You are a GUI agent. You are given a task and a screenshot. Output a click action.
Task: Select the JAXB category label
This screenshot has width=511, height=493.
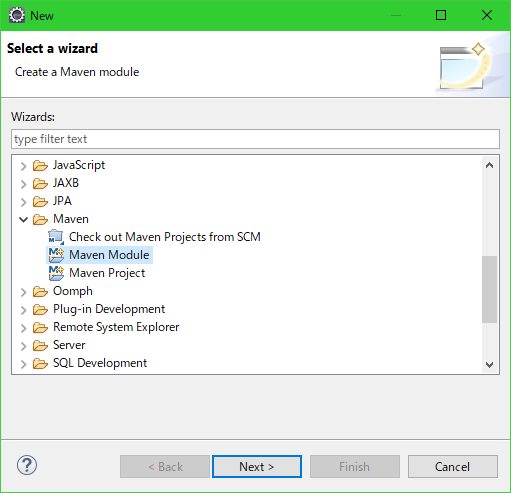click(x=66, y=183)
